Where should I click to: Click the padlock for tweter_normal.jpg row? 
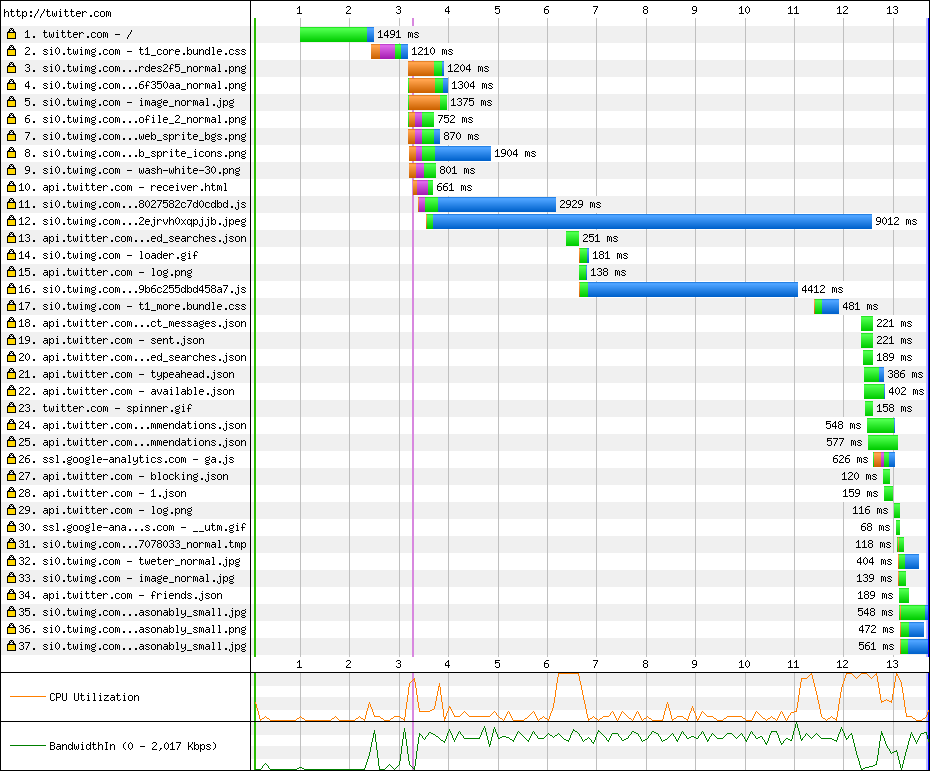[x=11, y=561]
